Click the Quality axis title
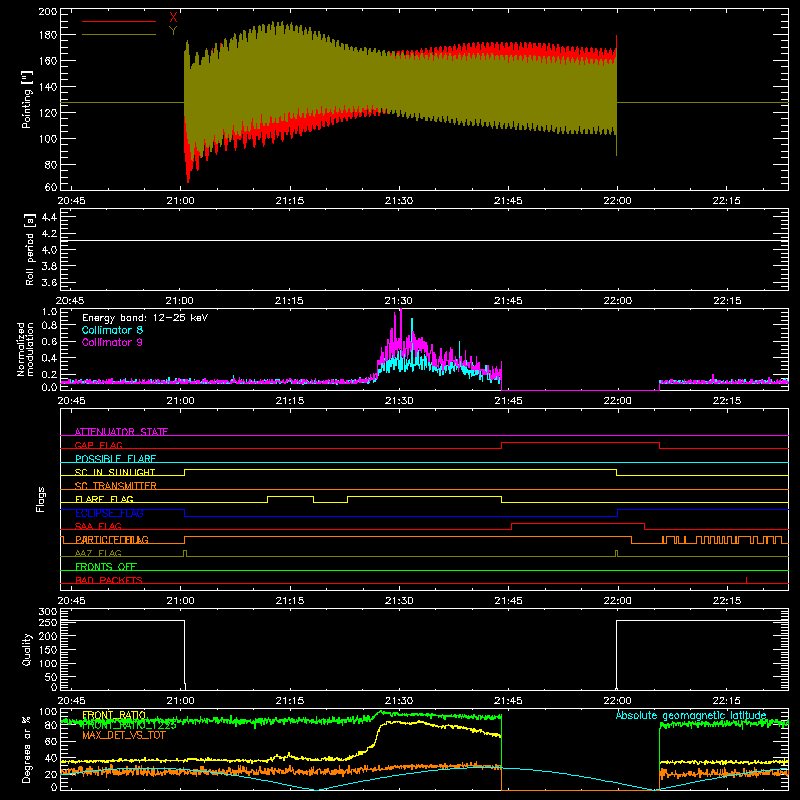The width and height of the screenshot is (800, 800). coord(27,649)
